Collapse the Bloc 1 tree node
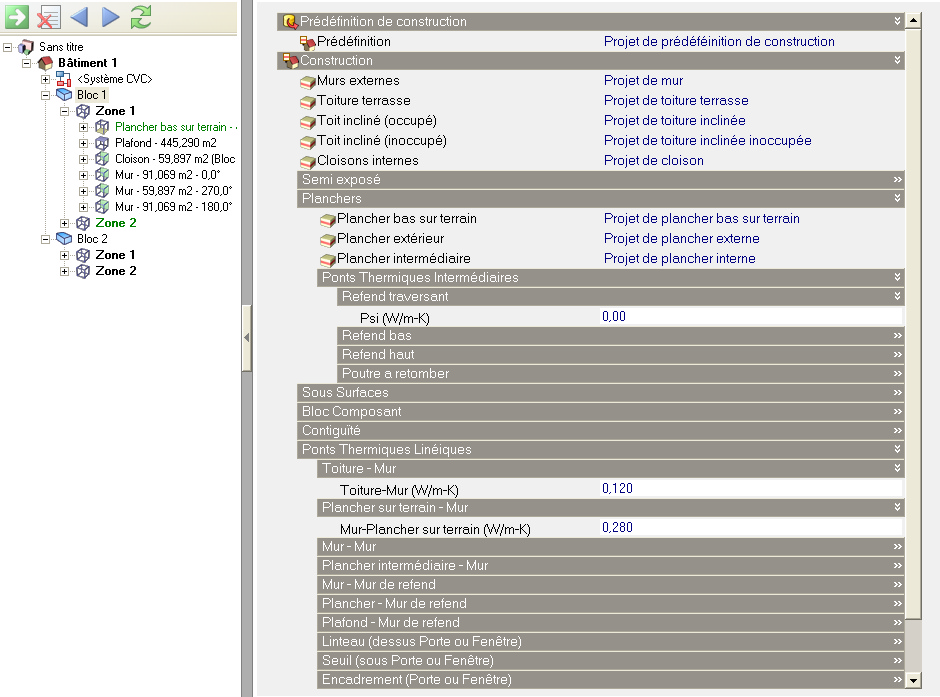This screenshot has height=697, width=940. pyautogui.click(x=46, y=95)
